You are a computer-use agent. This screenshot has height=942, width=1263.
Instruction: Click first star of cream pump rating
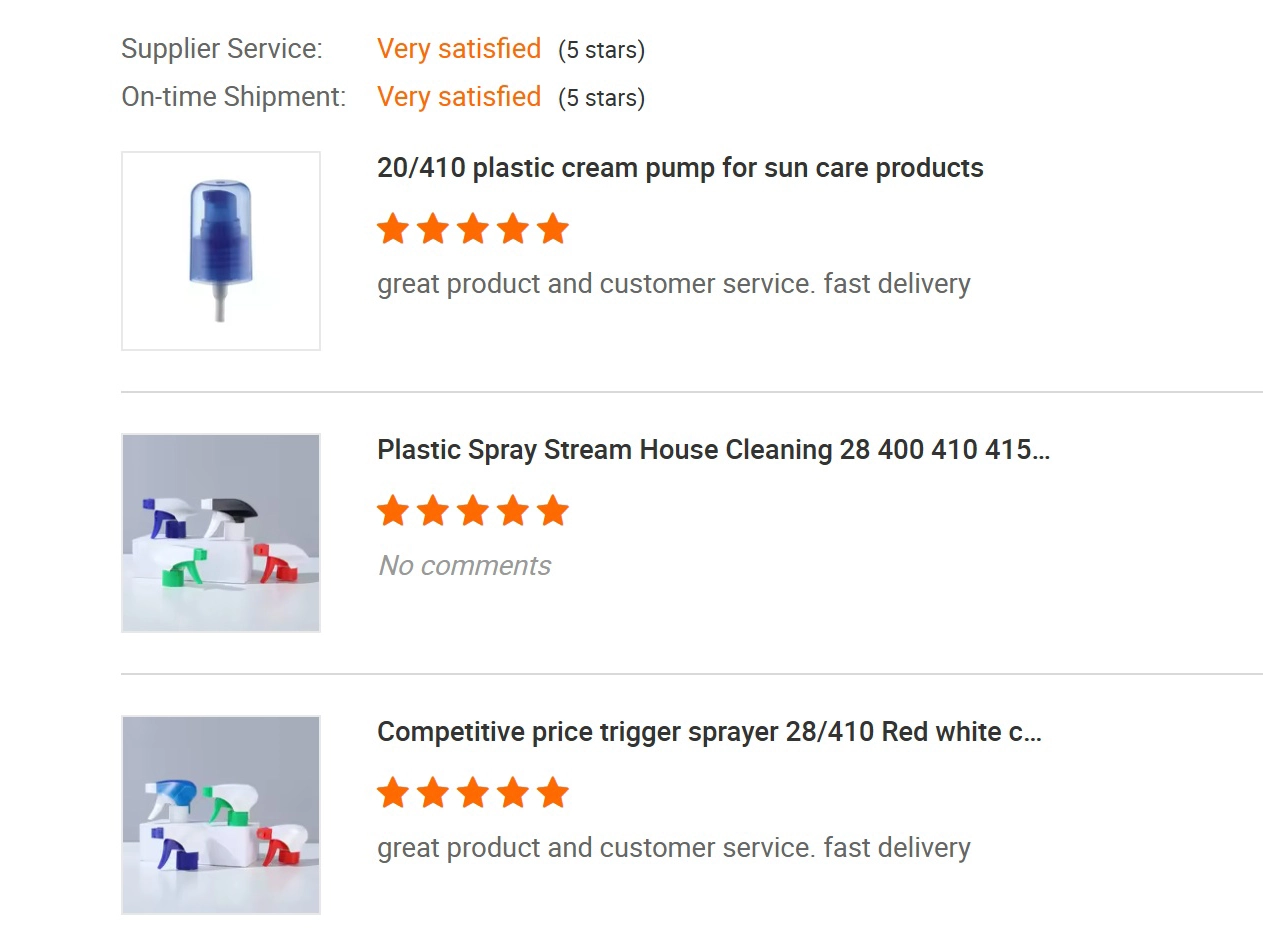pyautogui.click(x=393, y=229)
